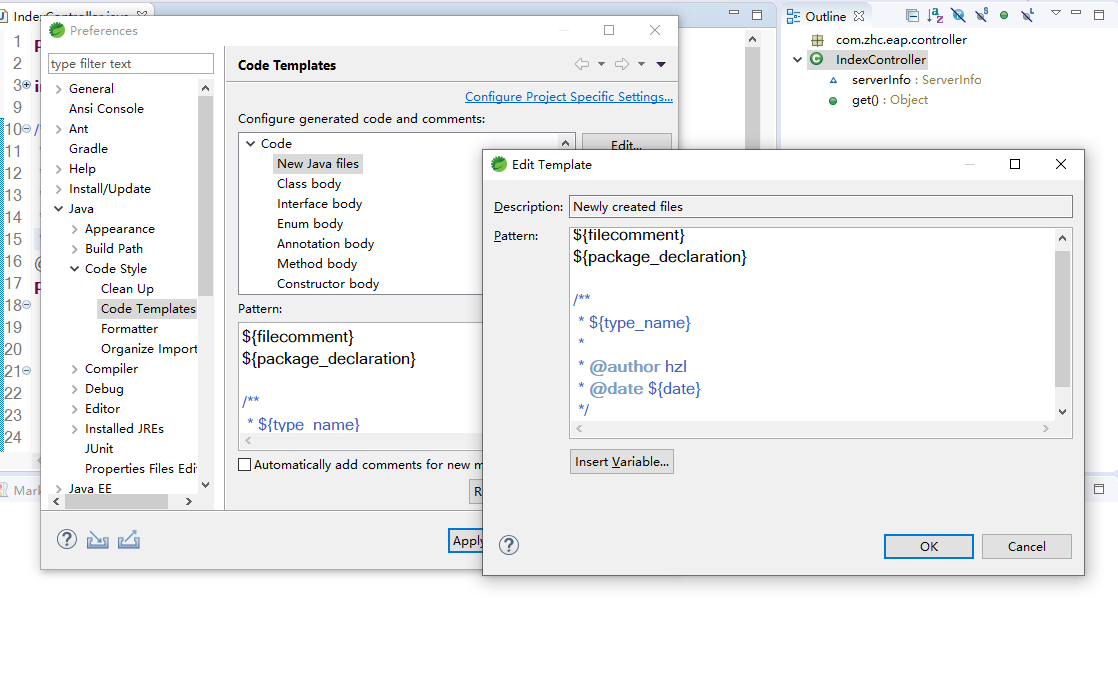The width and height of the screenshot is (1118, 692).
Task: Open help in Edit Template dialog
Action: [x=509, y=545]
